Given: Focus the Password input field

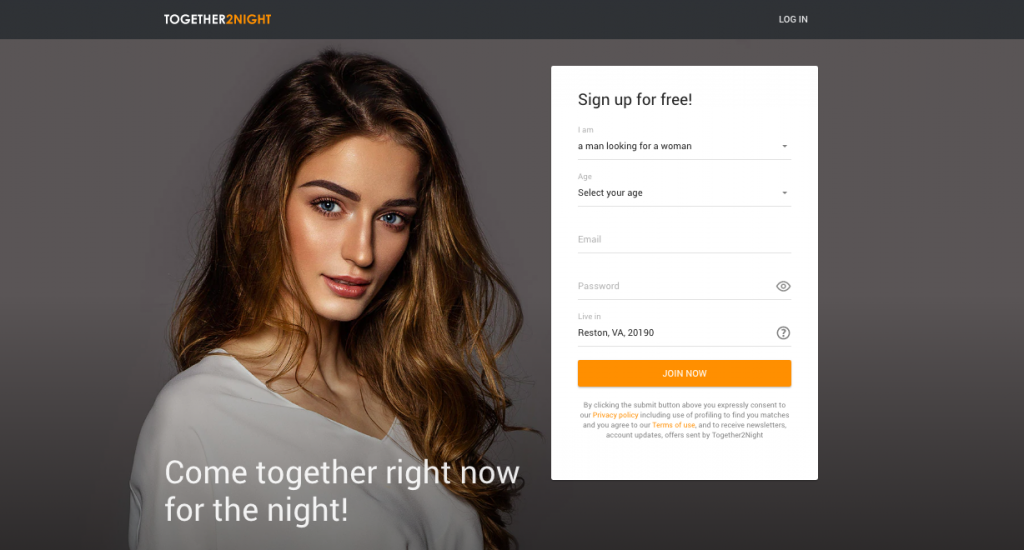Looking at the screenshot, I should click(675, 286).
